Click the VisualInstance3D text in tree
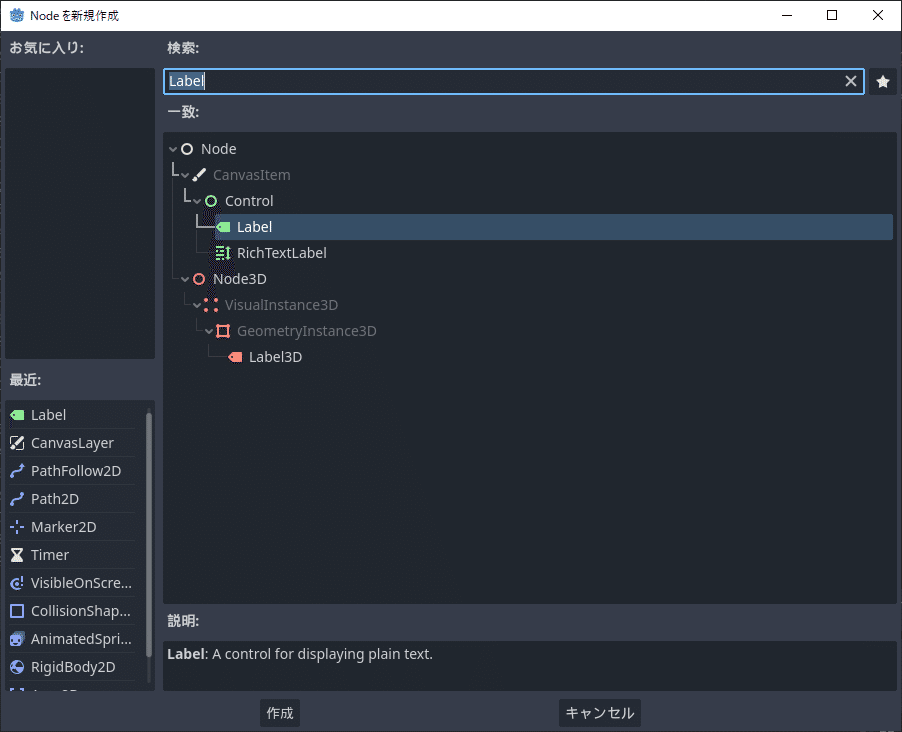This screenshot has height=732, width=902. [281, 305]
